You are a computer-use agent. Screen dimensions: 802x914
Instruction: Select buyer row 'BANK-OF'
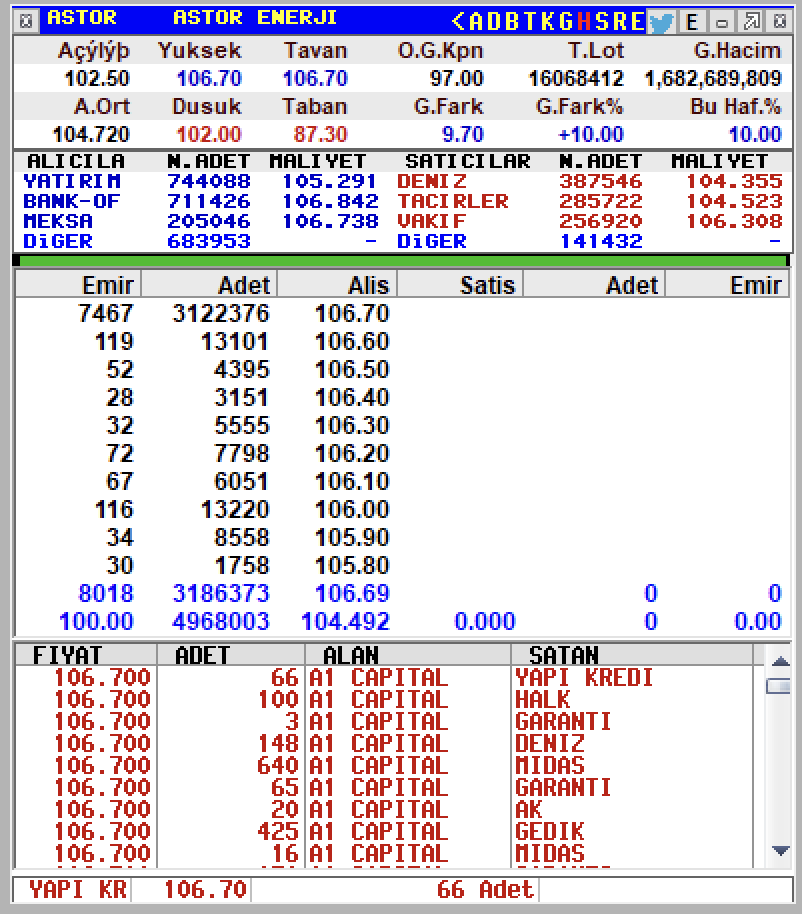tap(201, 201)
